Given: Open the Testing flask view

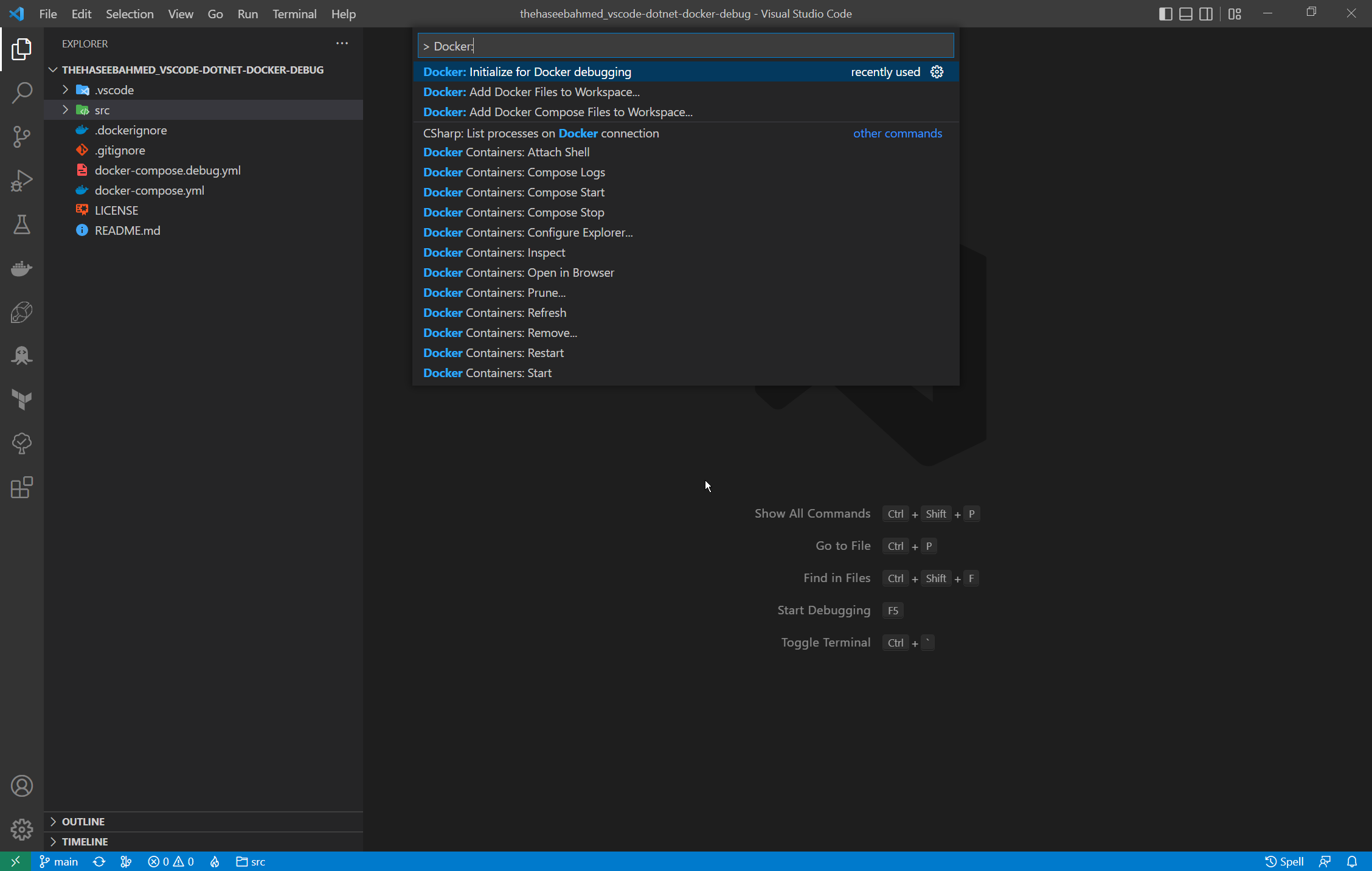Looking at the screenshot, I should point(22,224).
